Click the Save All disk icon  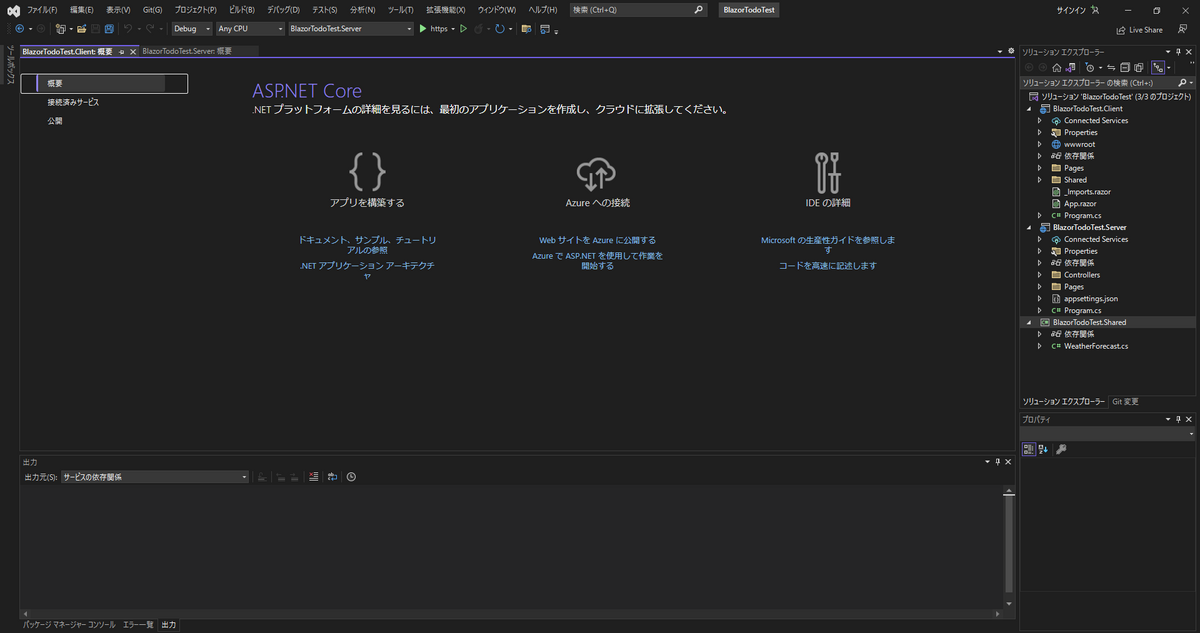coord(109,29)
